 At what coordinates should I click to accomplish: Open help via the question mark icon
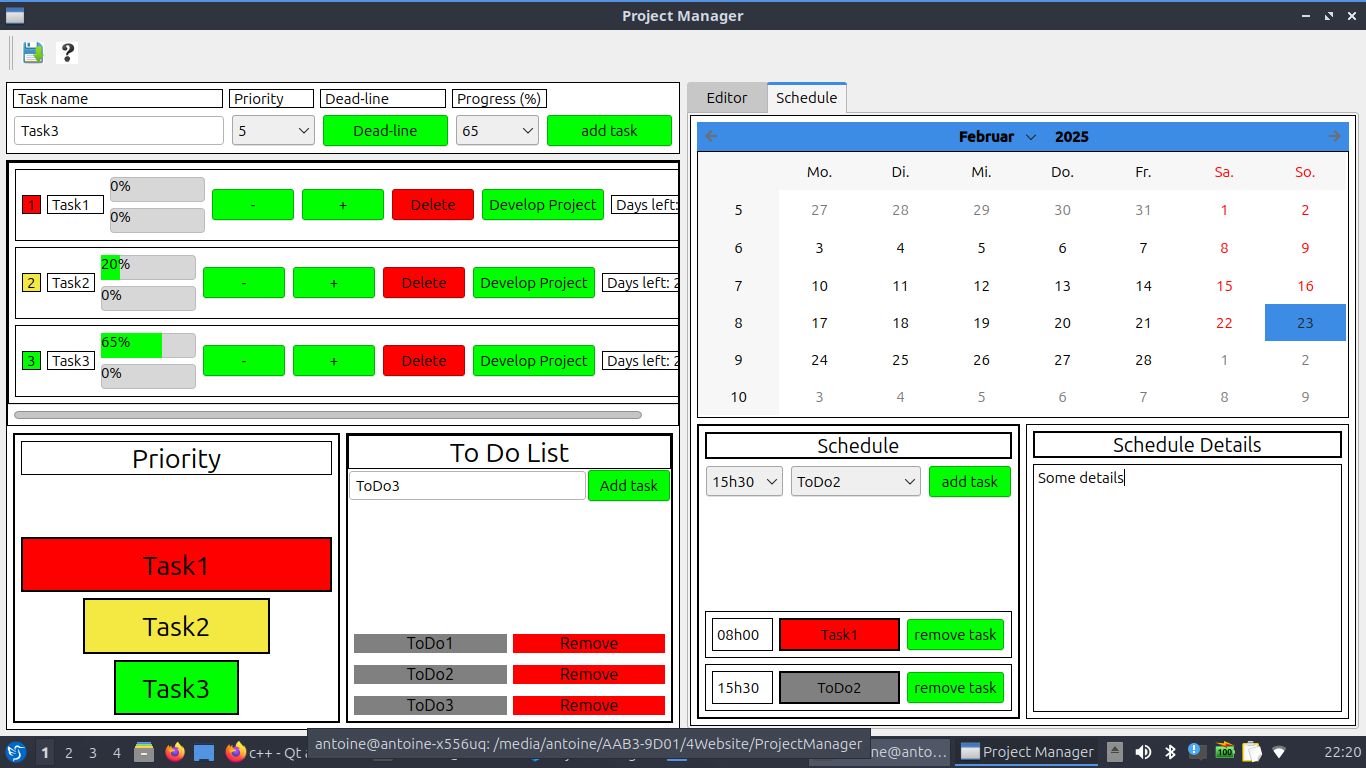(68, 53)
